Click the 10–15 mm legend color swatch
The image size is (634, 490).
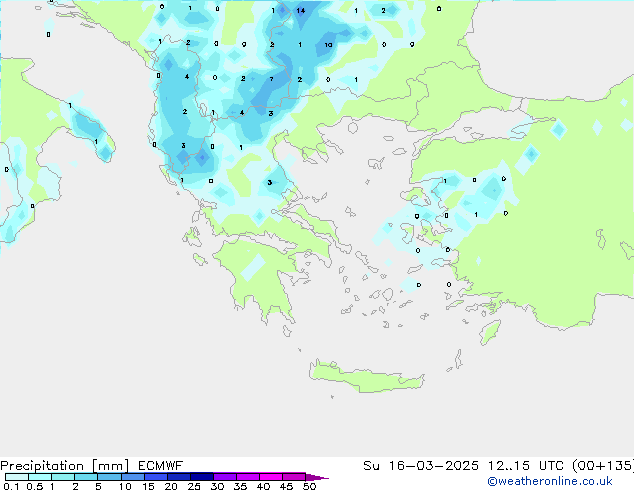click(132, 477)
